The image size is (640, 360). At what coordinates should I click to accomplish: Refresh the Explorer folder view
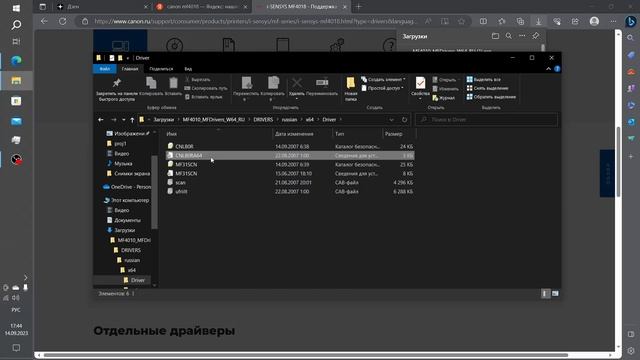click(x=404, y=120)
